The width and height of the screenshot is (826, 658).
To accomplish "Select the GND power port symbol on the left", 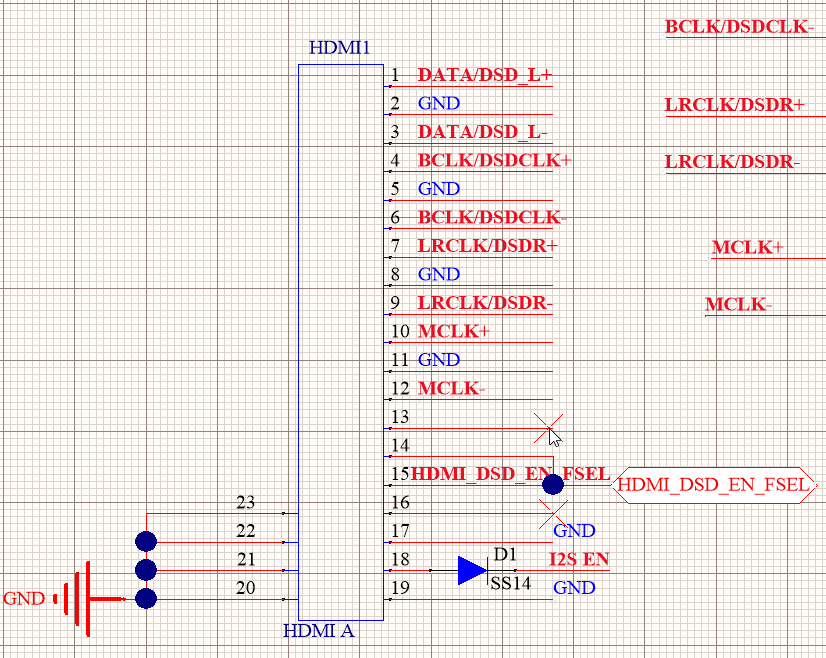I will coord(90,598).
